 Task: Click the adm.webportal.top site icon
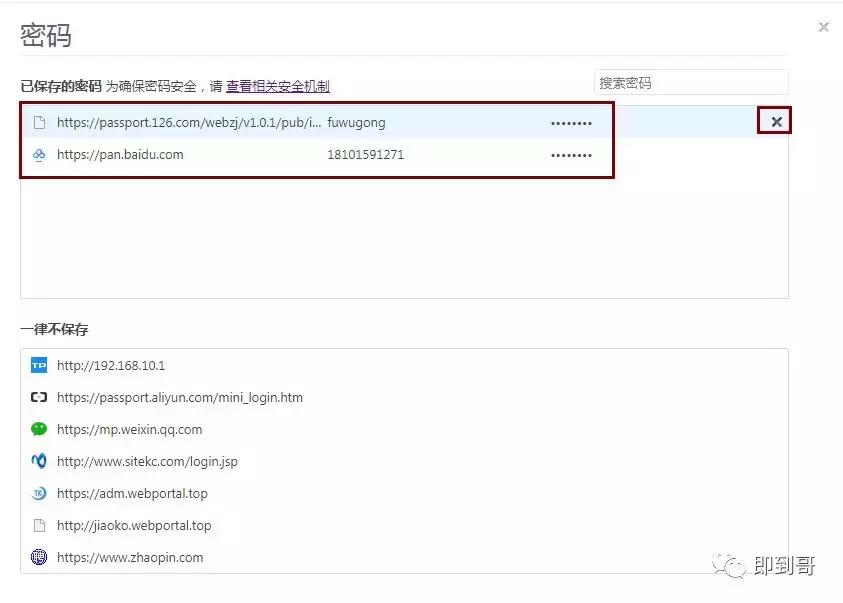(x=39, y=493)
